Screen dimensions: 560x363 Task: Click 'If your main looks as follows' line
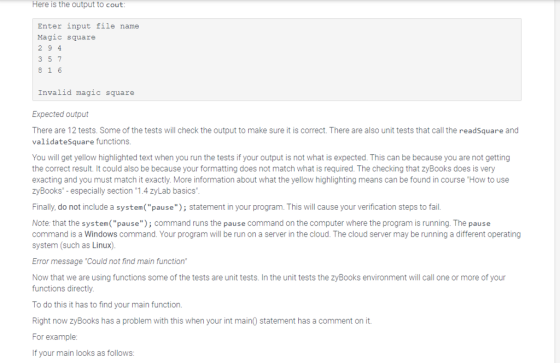[x=83, y=353]
